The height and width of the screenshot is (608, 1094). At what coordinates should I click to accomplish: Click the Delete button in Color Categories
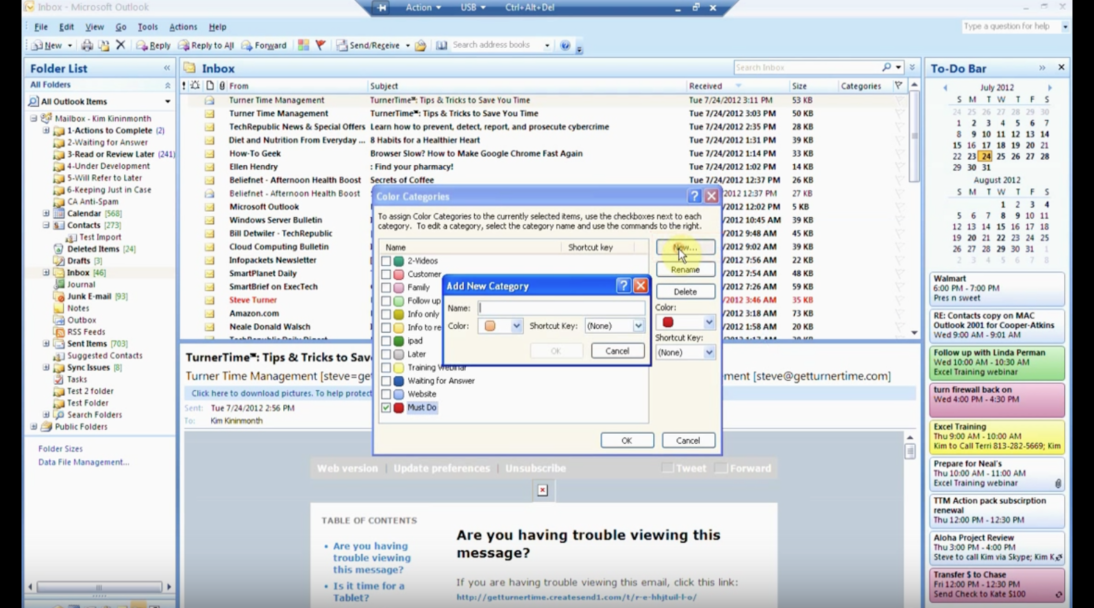click(x=685, y=292)
